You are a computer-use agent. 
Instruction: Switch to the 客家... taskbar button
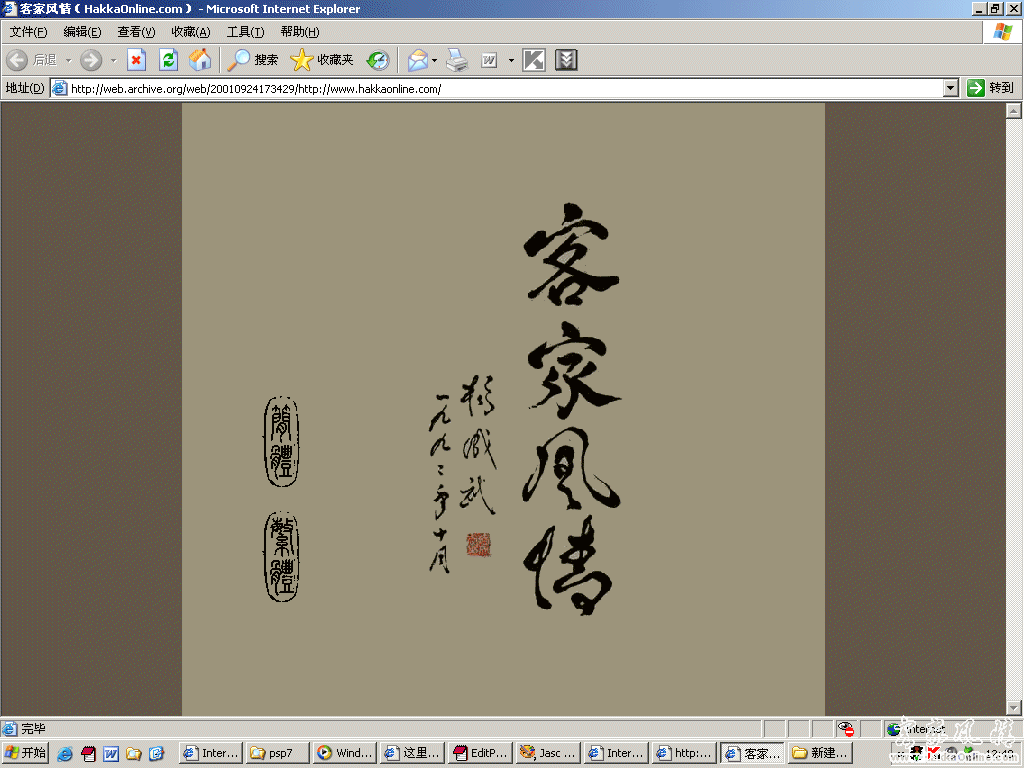(752, 753)
